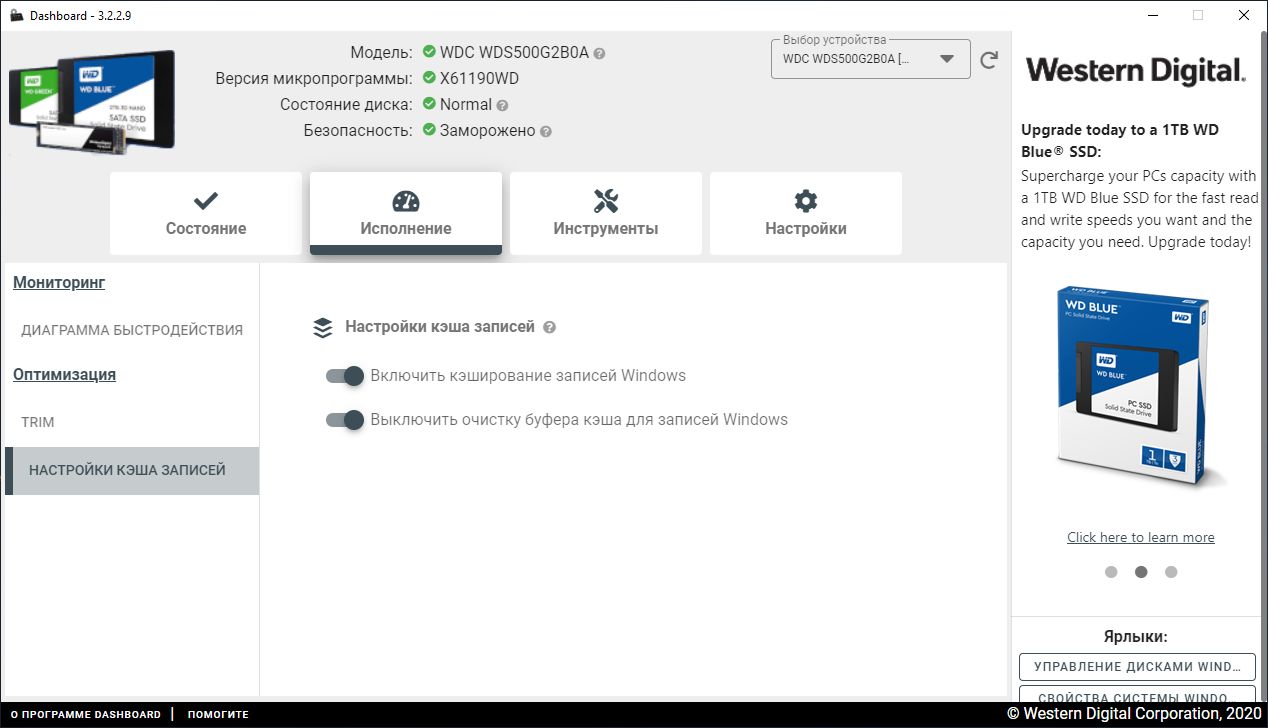This screenshot has height=728, width=1268.
Task: Open the Настройки tab
Action: point(806,213)
